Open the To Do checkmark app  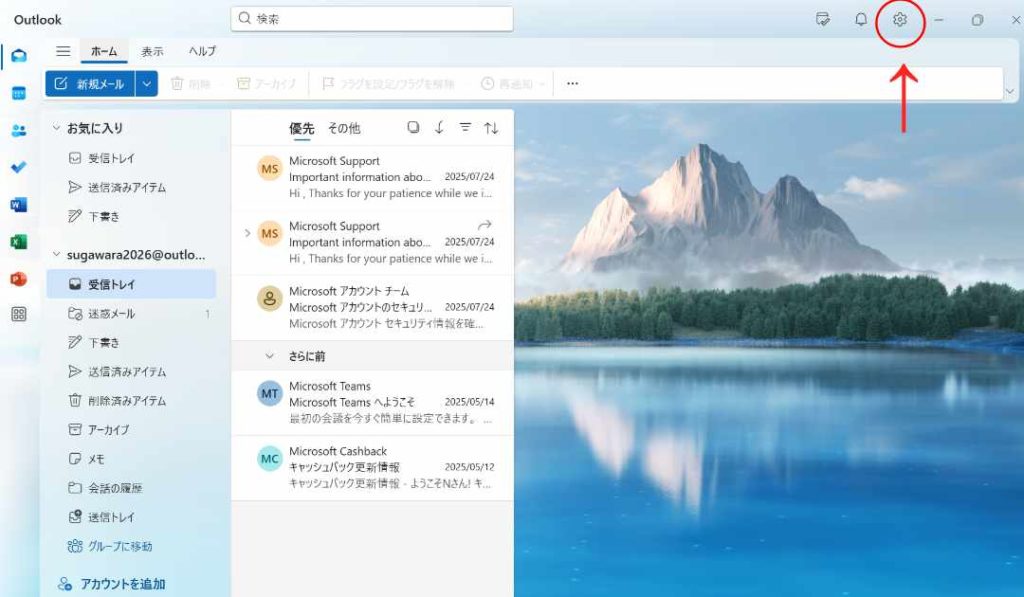coord(18,167)
